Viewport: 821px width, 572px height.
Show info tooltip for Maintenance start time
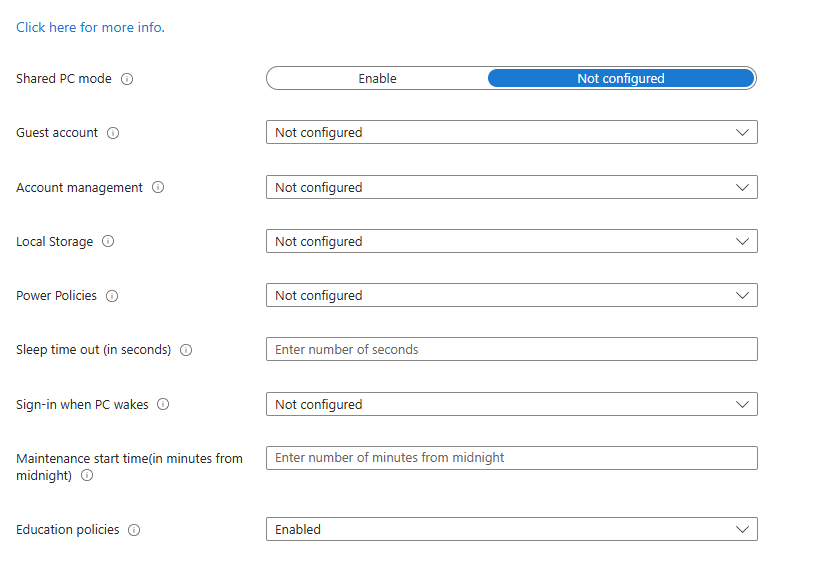(x=87, y=476)
